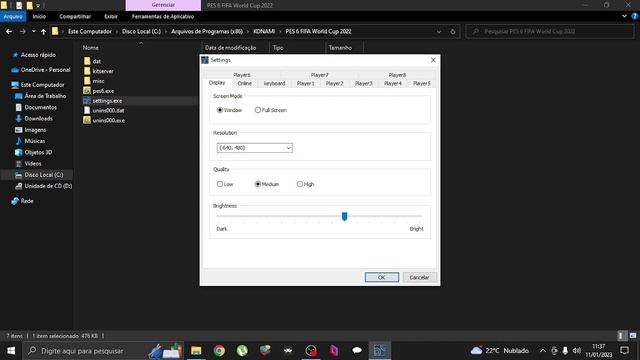
Task: Select Unidade de CD (D:) in sidebar
Action: tap(48, 186)
